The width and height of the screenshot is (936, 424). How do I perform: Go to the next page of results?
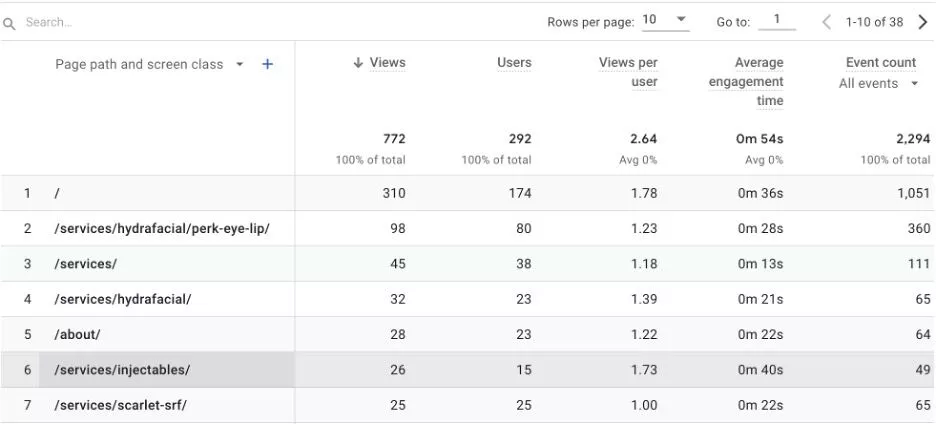(x=922, y=21)
